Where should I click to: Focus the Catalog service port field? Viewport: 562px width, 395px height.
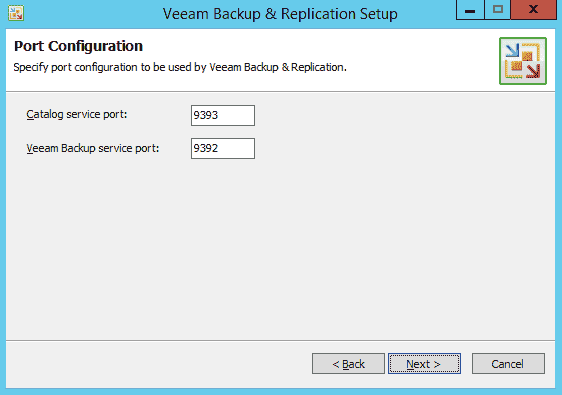coord(223,115)
